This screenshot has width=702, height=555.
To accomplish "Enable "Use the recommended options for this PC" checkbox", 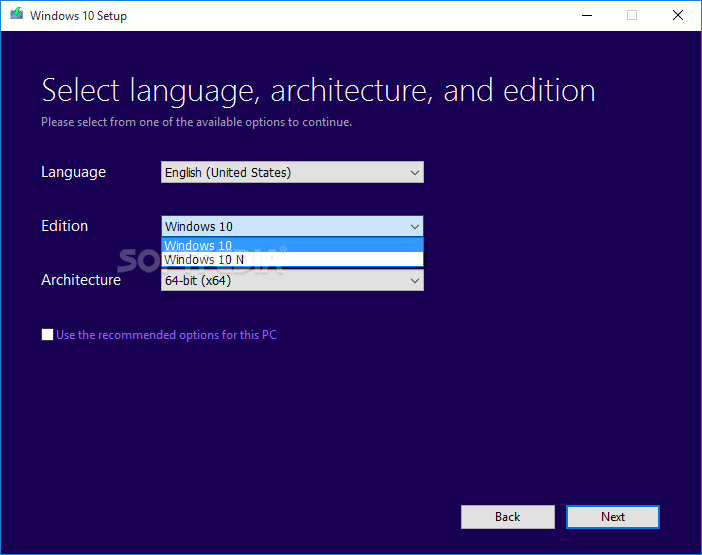I will (x=47, y=335).
